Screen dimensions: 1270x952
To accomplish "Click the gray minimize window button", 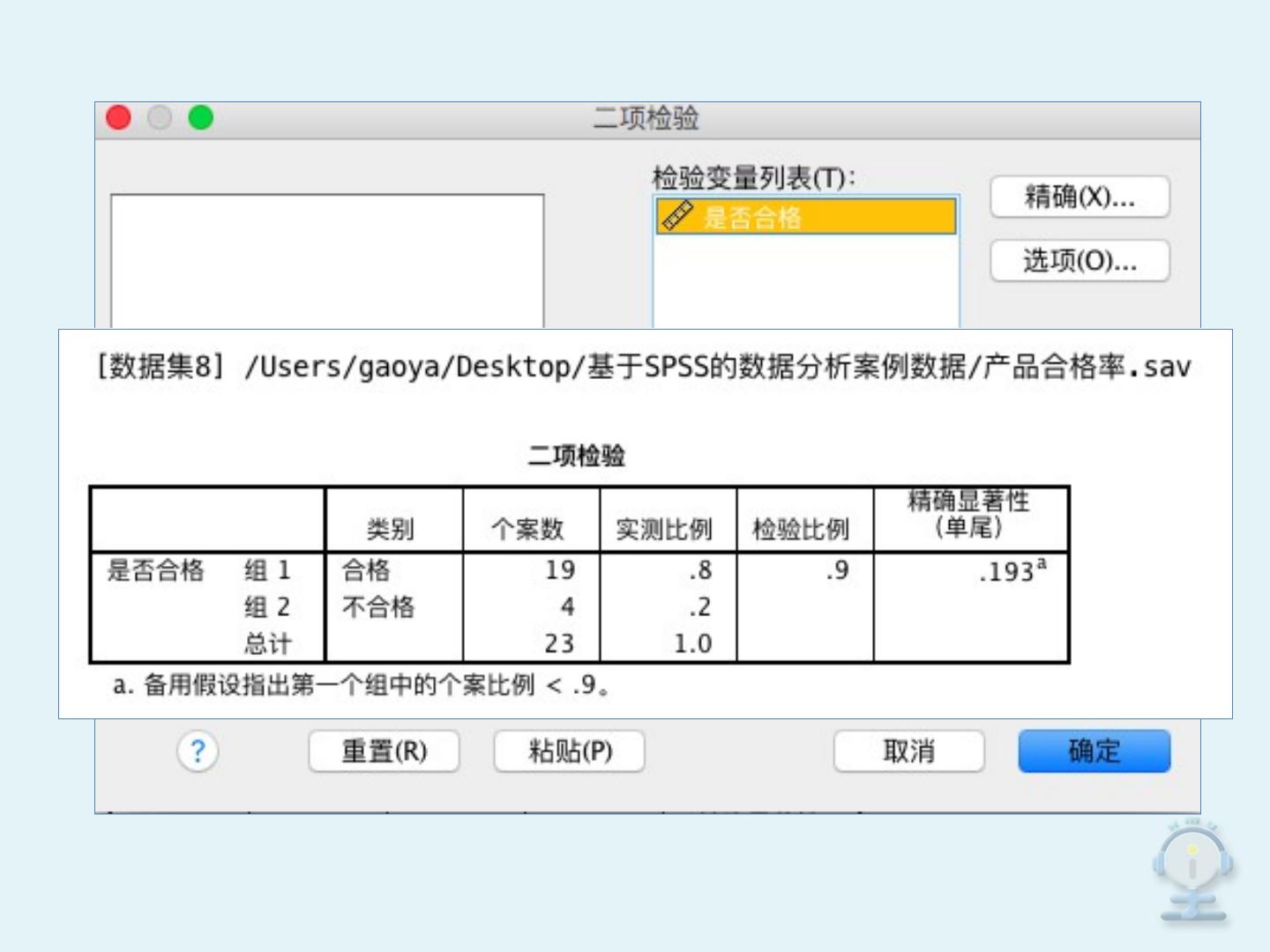I will coord(160,117).
